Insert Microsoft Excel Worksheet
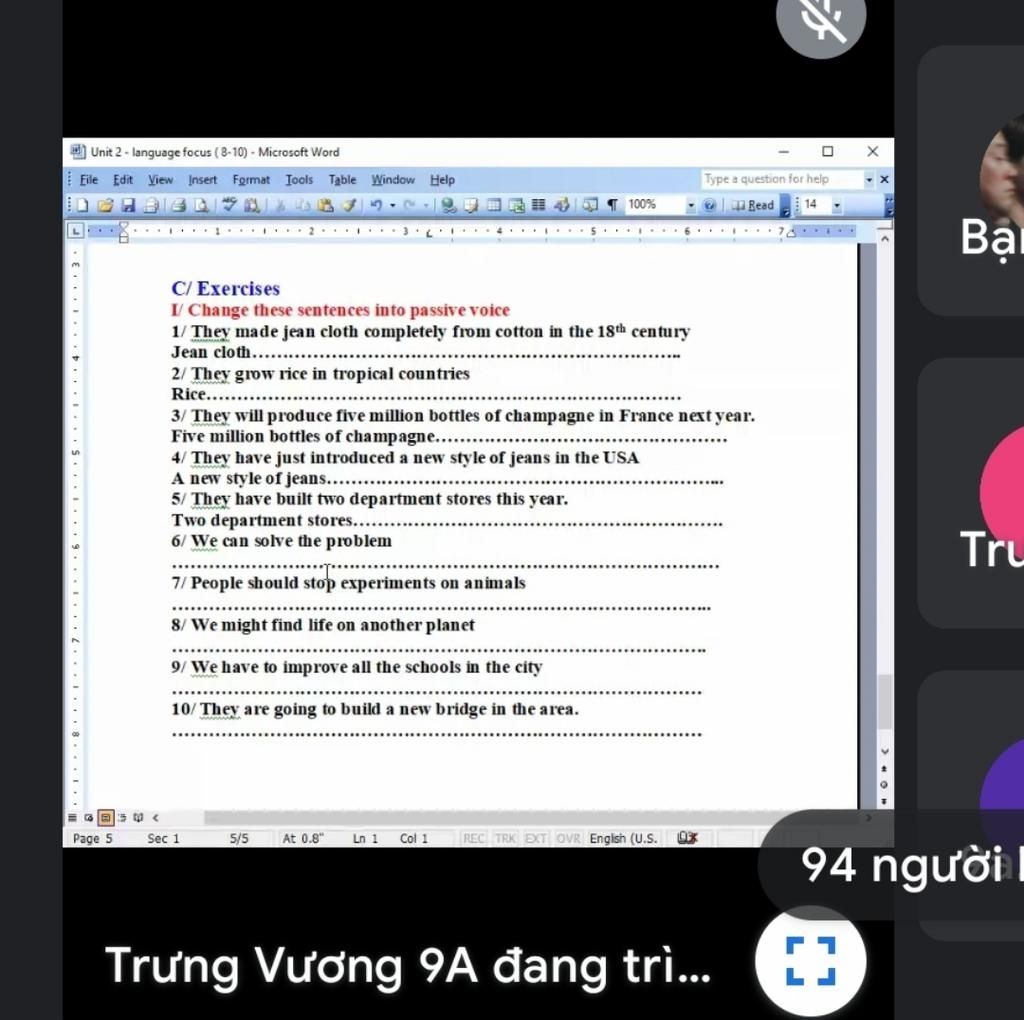This screenshot has height=1020, width=1024. click(517, 205)
